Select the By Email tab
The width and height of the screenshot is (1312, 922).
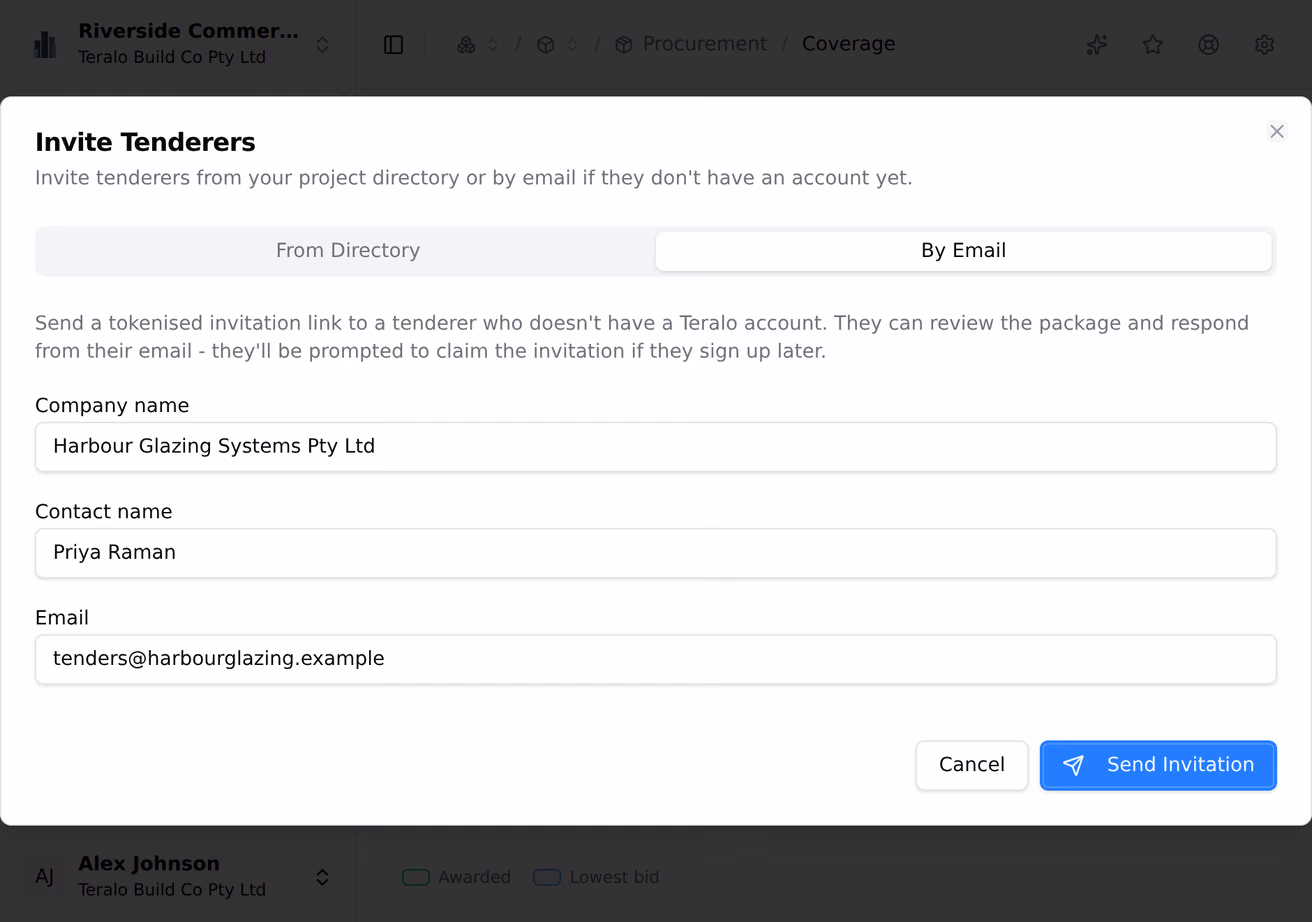click(963, 251)
